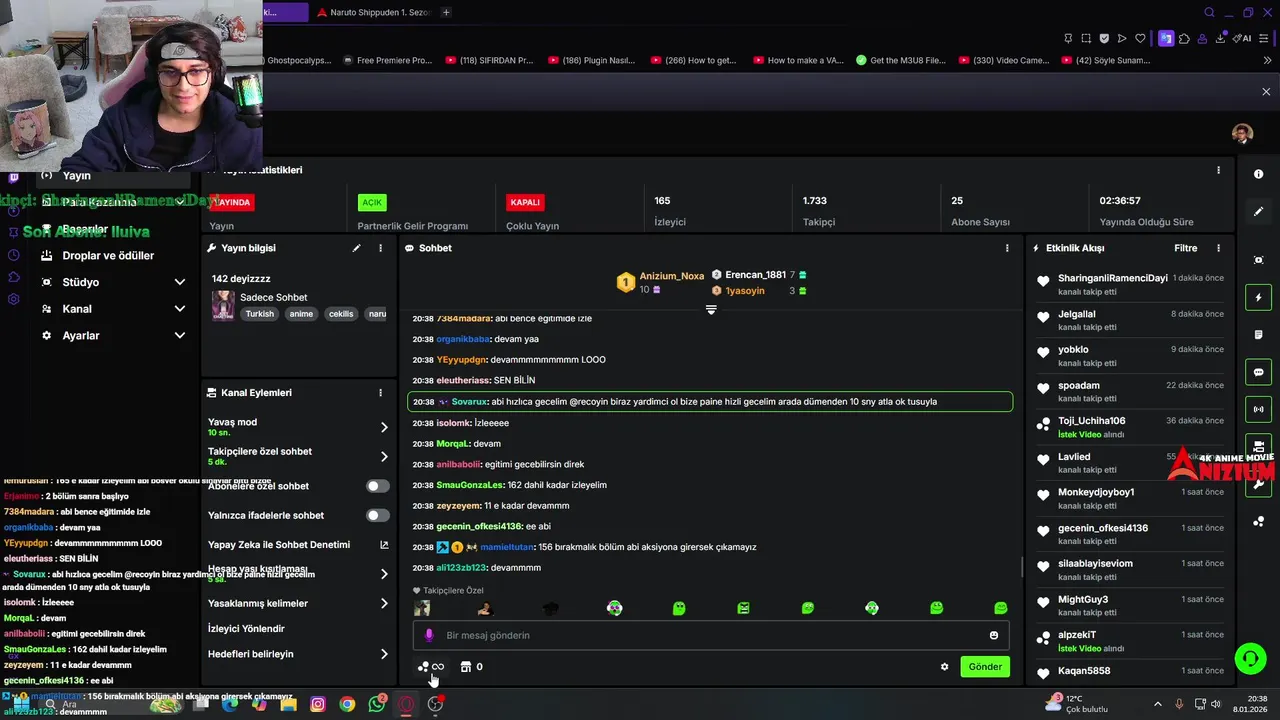The image size is (1280, 720).
Task: Expand the Ayarlar sidebar section
Action: pos(180,335)
